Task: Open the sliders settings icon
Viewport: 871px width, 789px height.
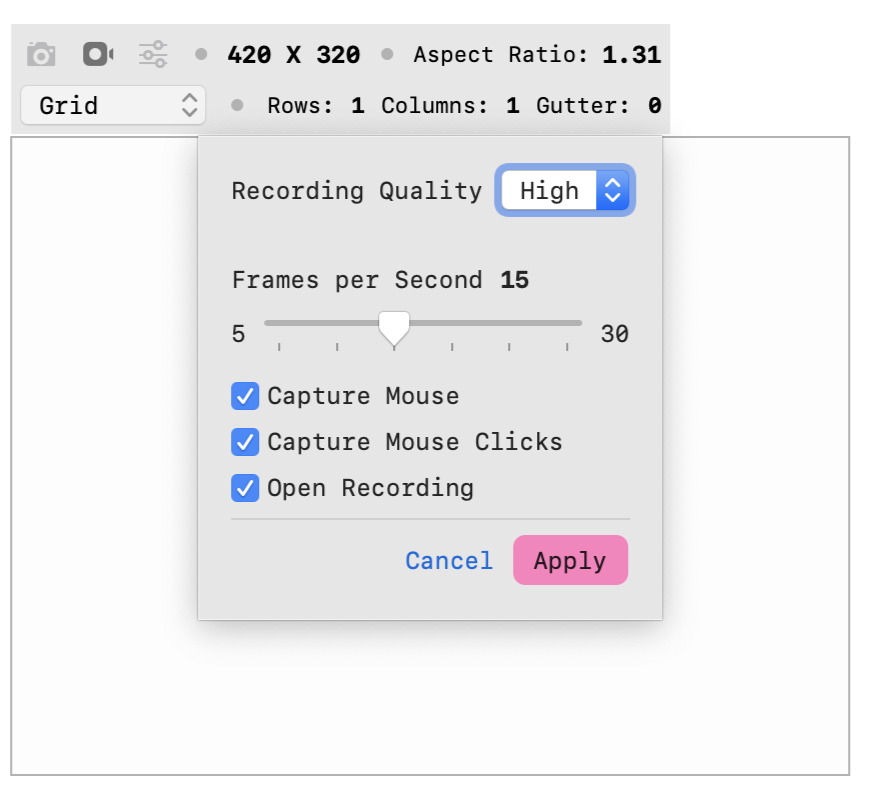Action: click(x=153, y=54)
